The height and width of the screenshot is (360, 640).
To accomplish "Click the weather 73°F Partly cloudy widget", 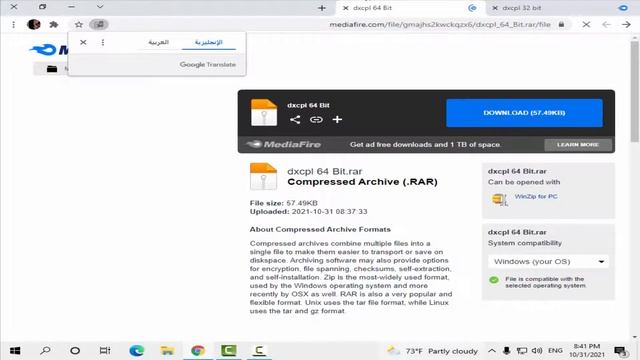I will (x=433, y=351).
